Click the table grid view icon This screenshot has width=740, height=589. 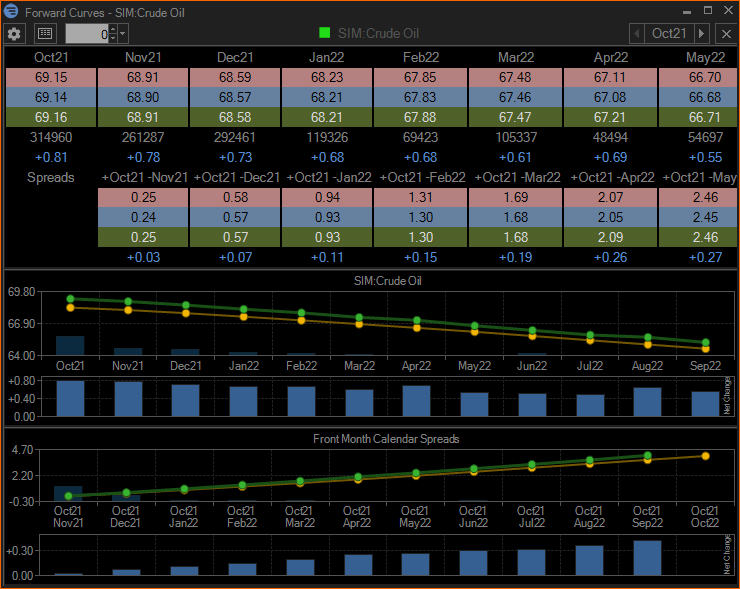pos(45,33)
